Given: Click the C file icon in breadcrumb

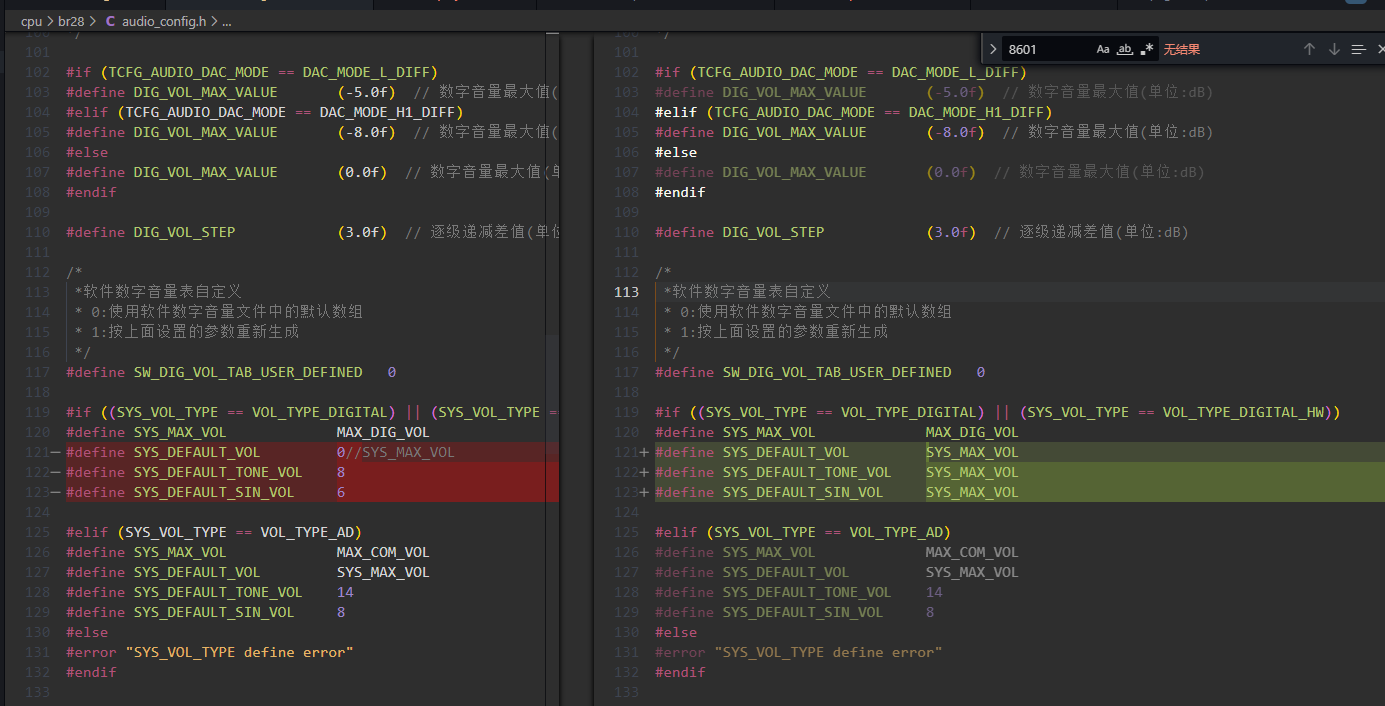Looking at the screenshot, I should point(110,20).
